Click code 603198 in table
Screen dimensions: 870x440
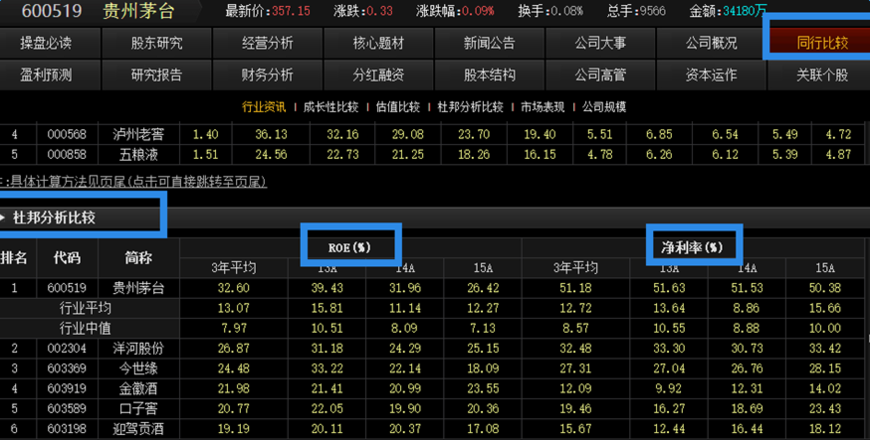pyautogui.click(x=67, y=429)
